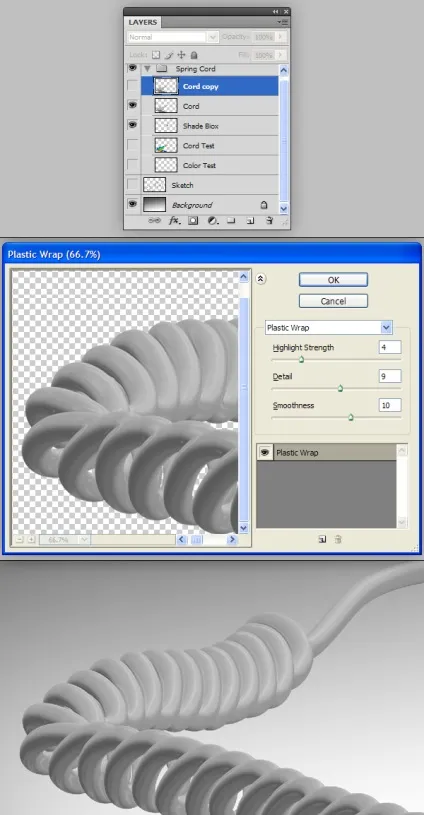Delete effect layer in Plastic Wrap dialog

pos(338,540)
